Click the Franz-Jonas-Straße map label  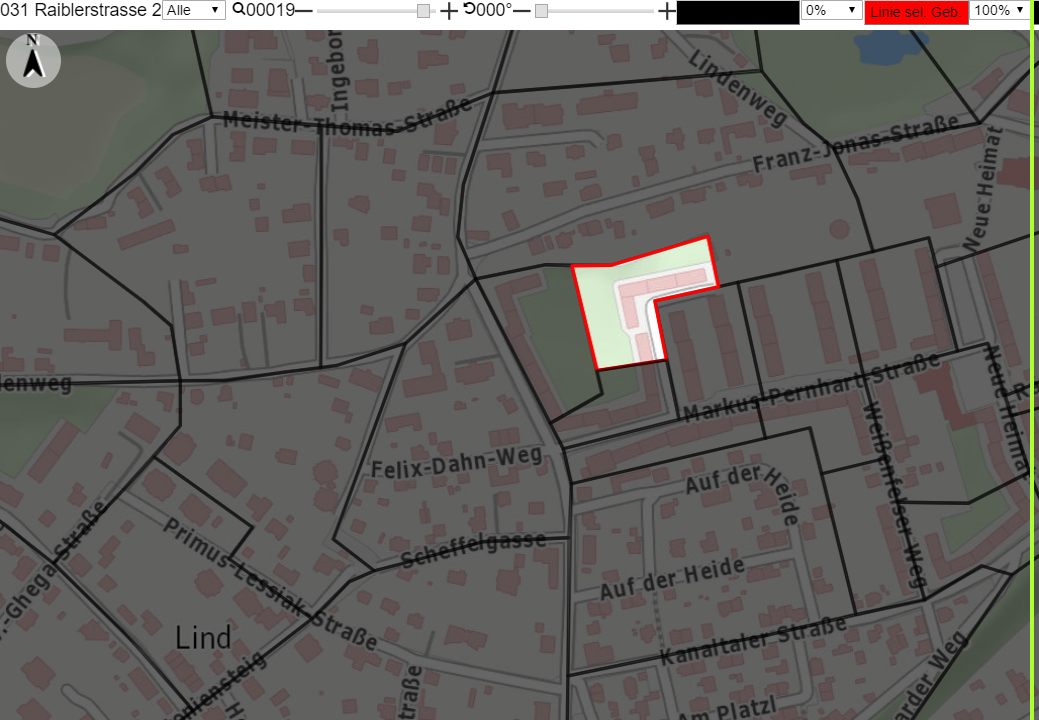(856, 143)
